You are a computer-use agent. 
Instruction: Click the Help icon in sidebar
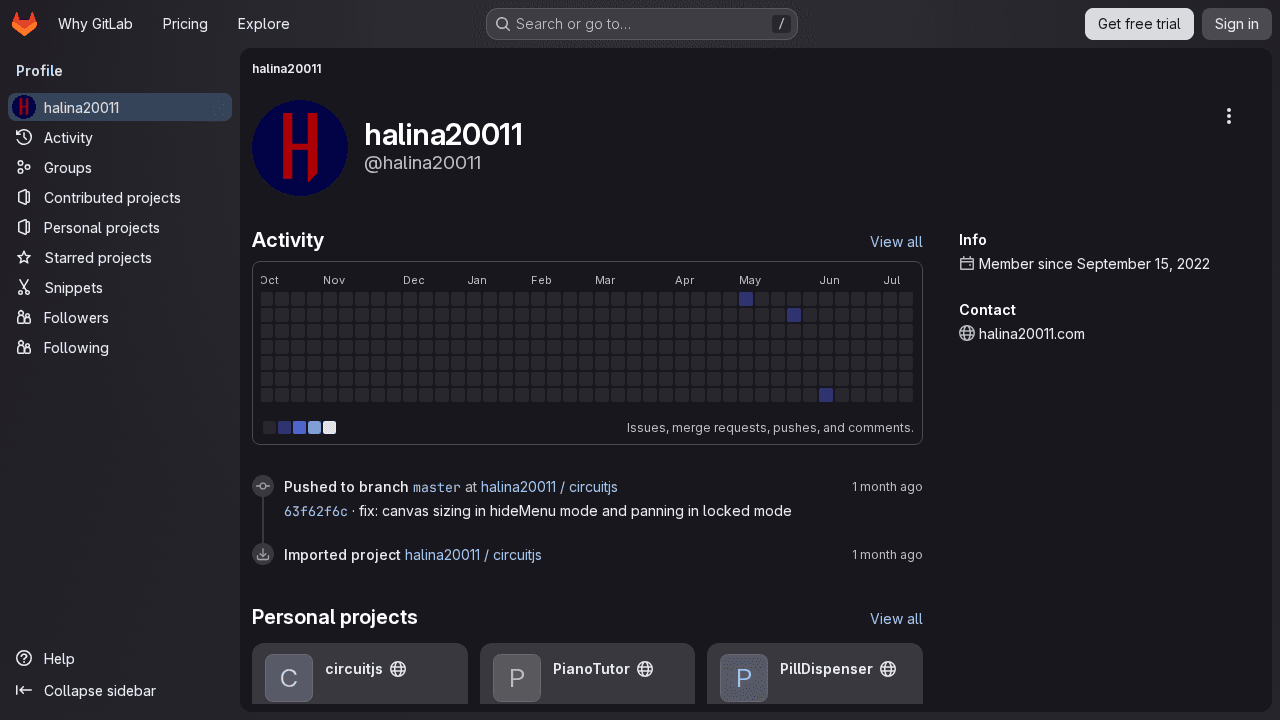[24, 658]
